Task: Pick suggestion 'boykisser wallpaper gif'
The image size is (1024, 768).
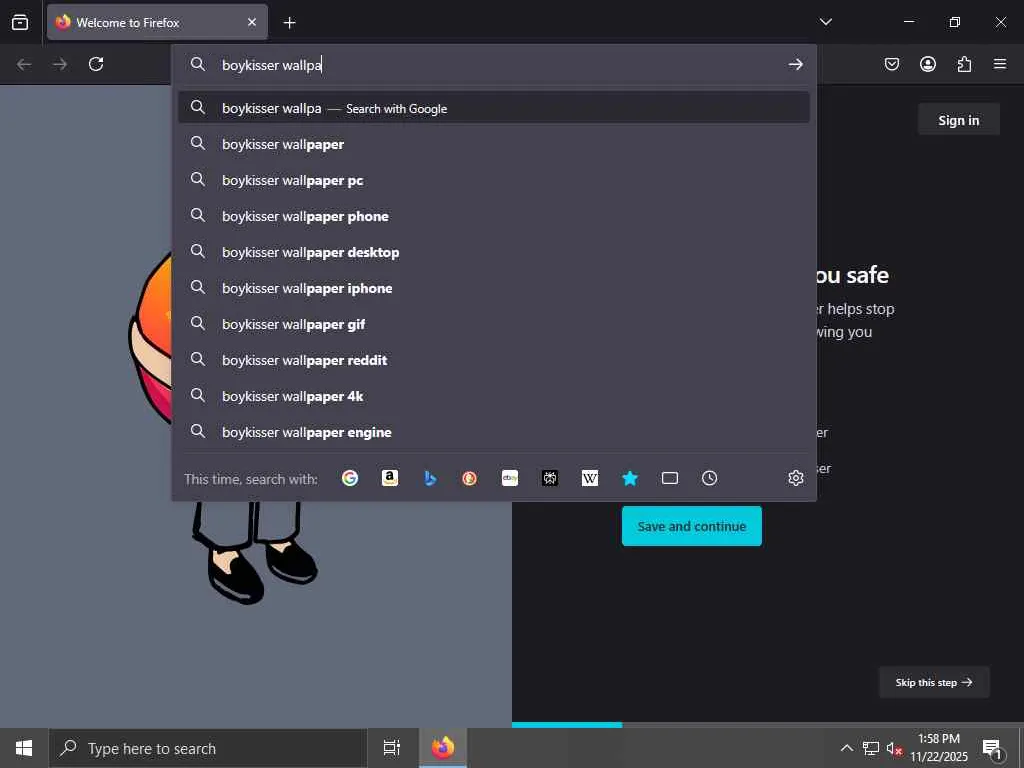Action: [x=494, y=323]
